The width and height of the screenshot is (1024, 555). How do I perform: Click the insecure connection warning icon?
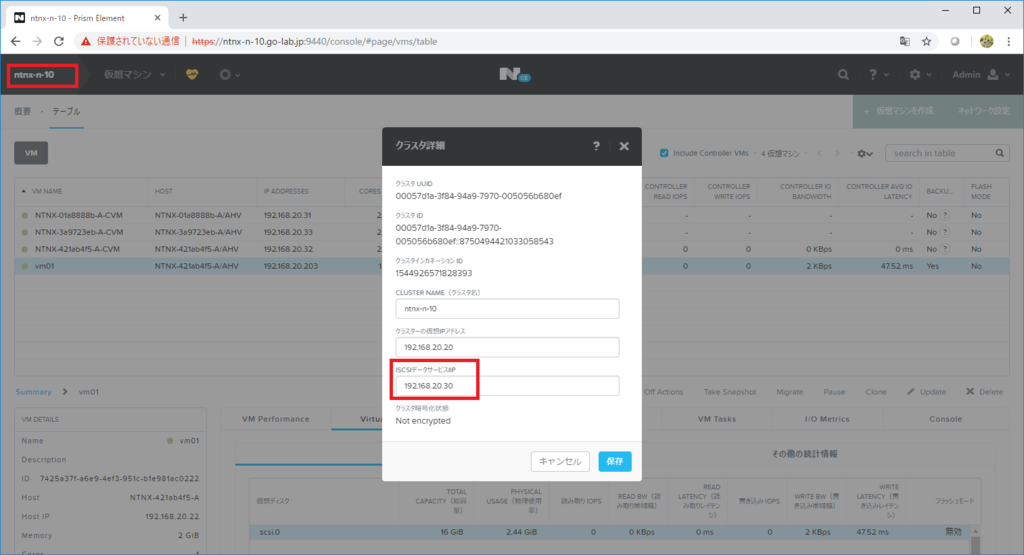(x=86, y=41)
